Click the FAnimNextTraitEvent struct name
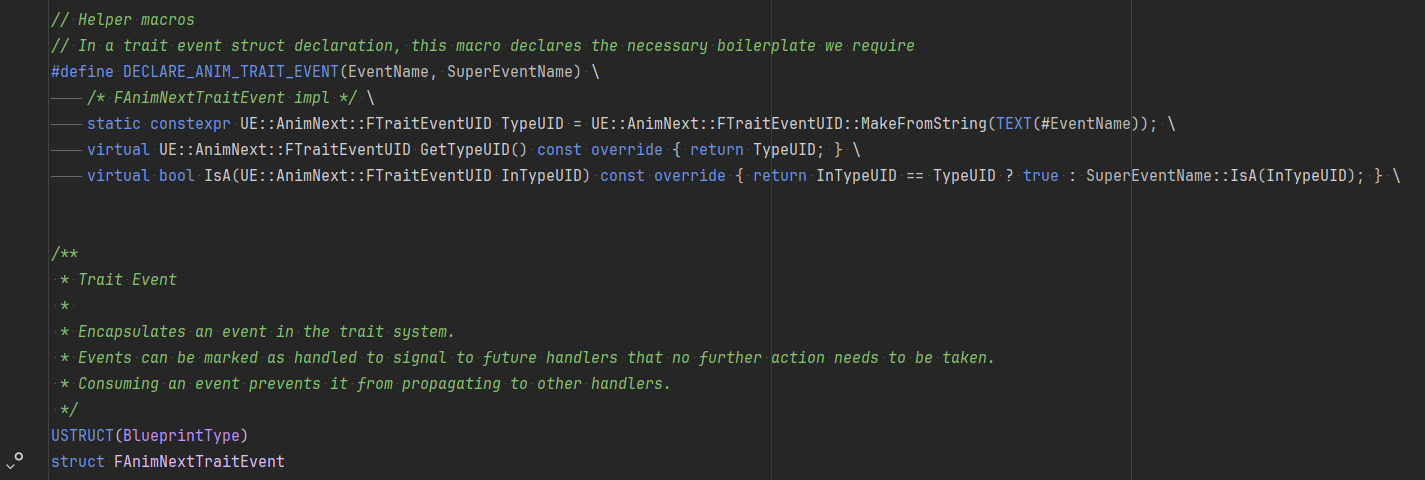 pyautogui.click(x=199, y=462)
